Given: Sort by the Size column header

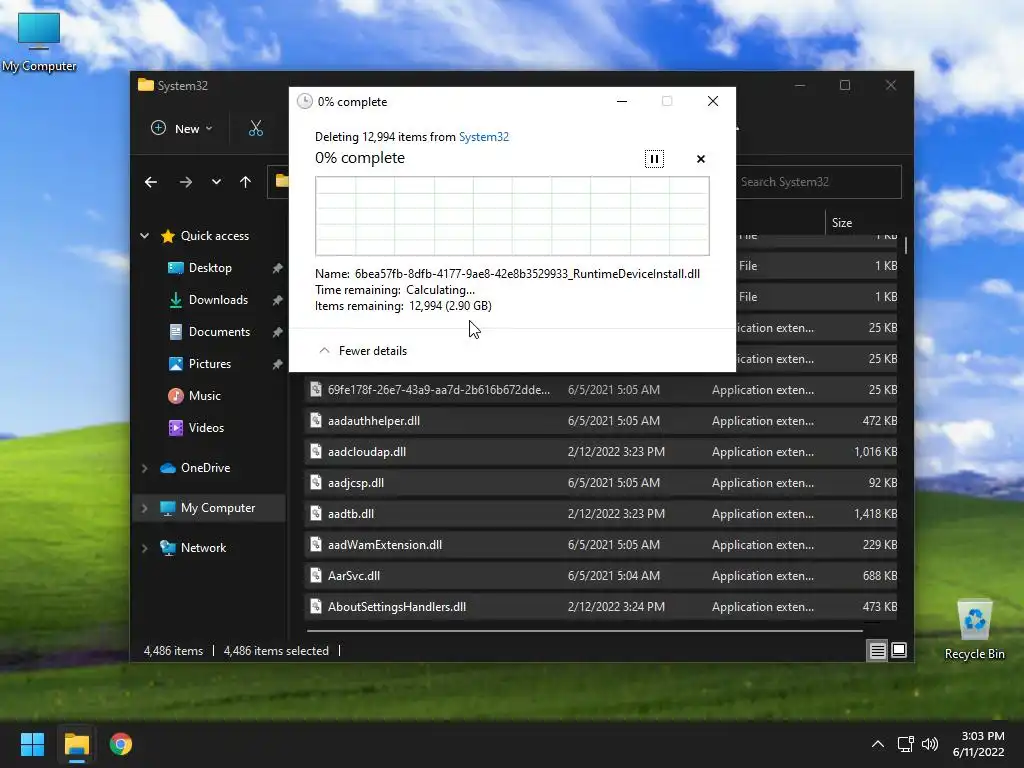Looking at the screenshot, I should (842, 223).
